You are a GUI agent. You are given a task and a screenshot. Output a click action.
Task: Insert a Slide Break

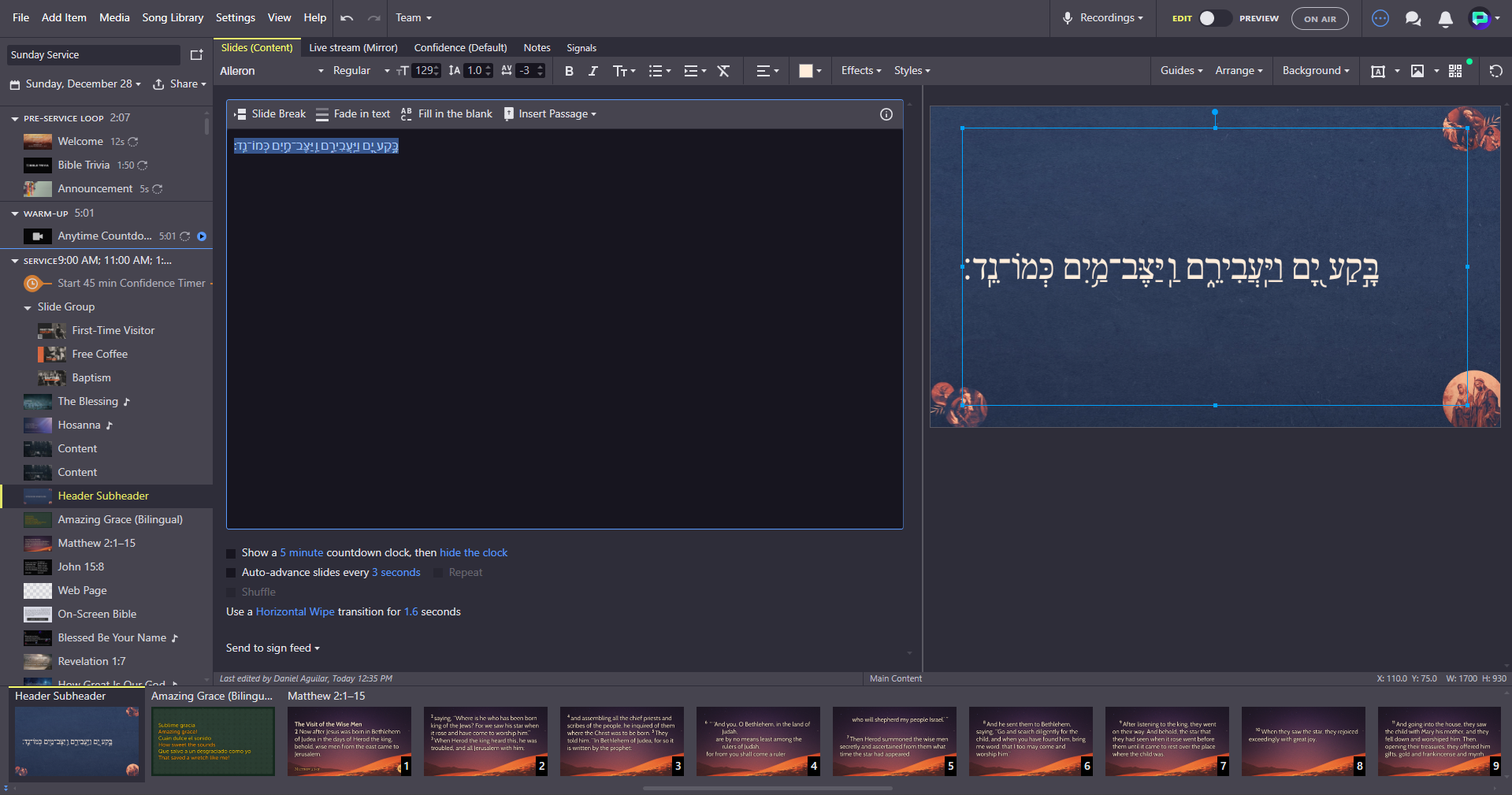pos(270,114)
